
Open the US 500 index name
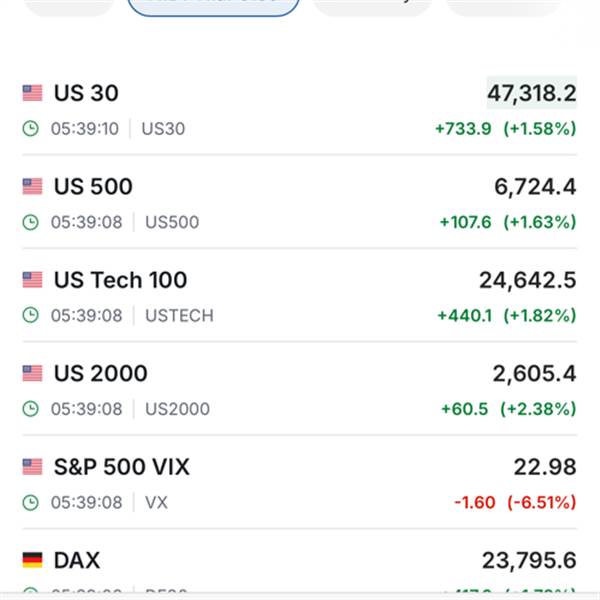click(x=93, y=187)
